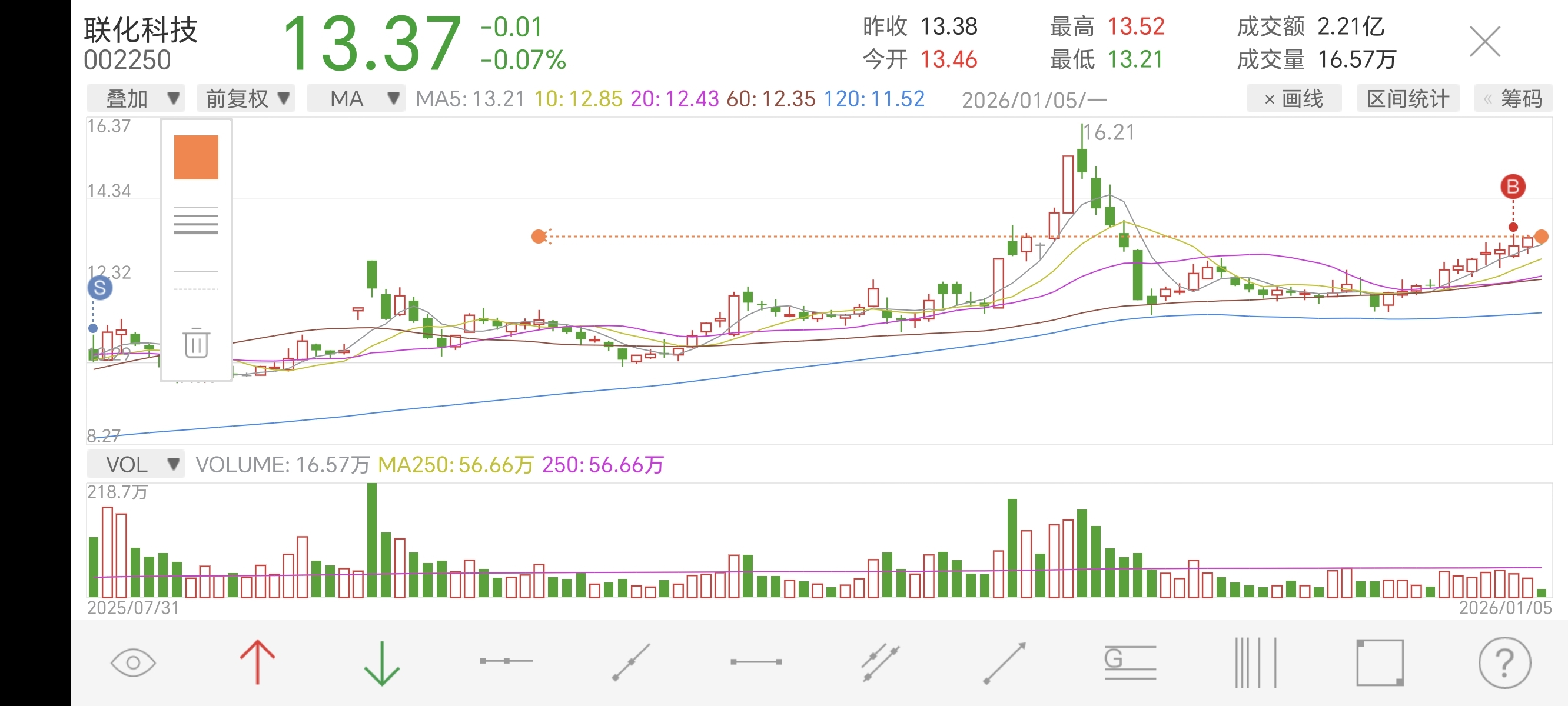Pick the orange color swatch
The image size is (1568, 706).
point(196,157)
